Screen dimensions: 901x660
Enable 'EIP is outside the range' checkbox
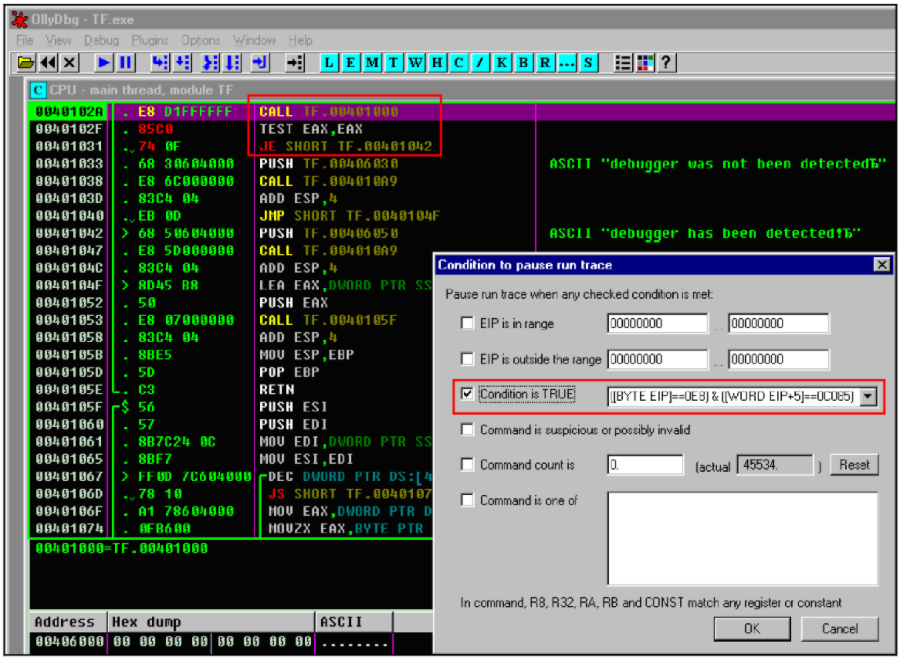click(x=467, y=359)
